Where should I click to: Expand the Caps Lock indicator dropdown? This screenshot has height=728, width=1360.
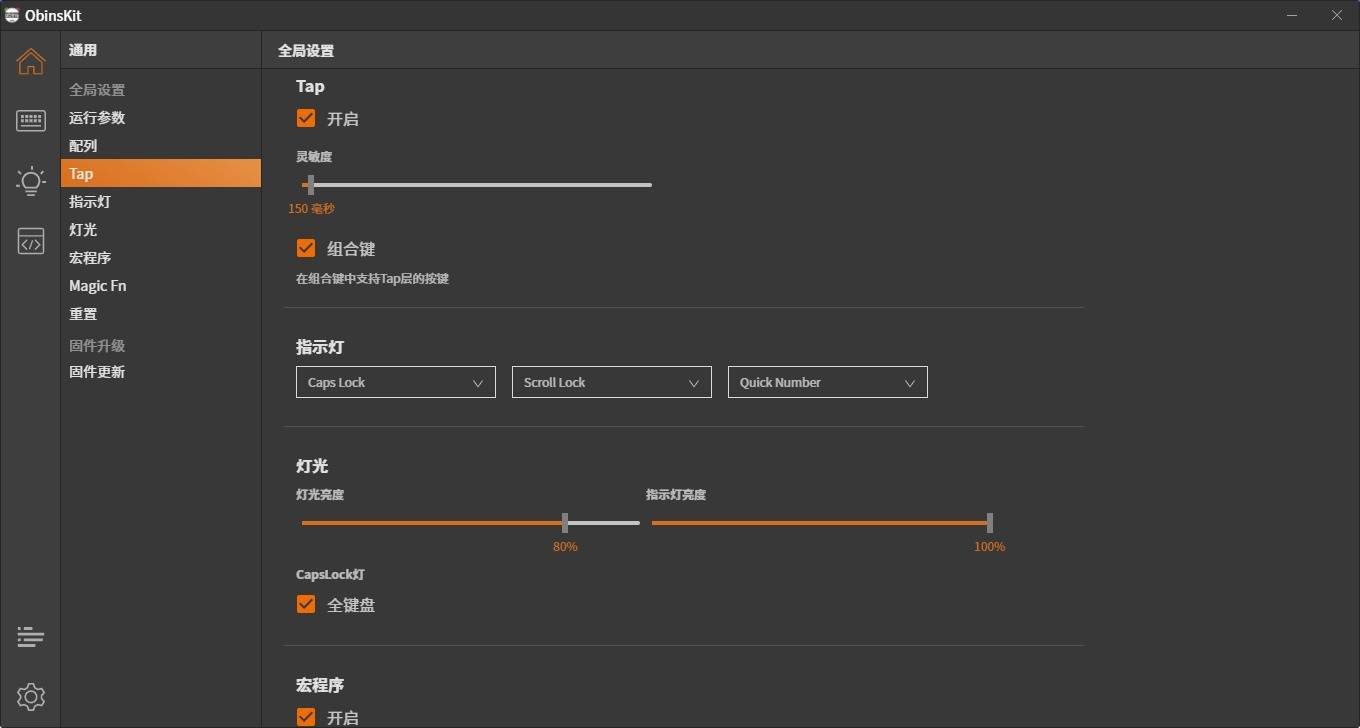[x=396, y=382]
